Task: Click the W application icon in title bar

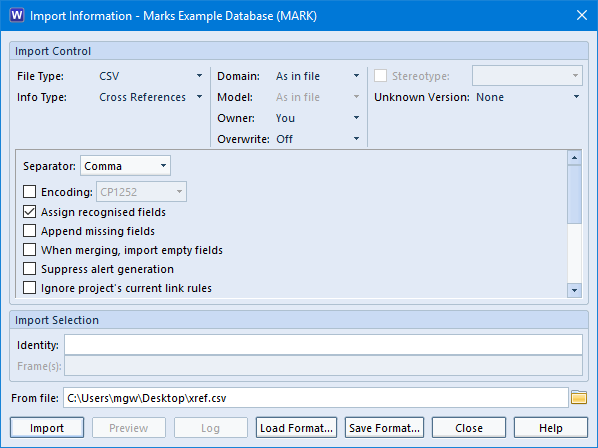Action: pyautogui.click(x=17, y=16)
